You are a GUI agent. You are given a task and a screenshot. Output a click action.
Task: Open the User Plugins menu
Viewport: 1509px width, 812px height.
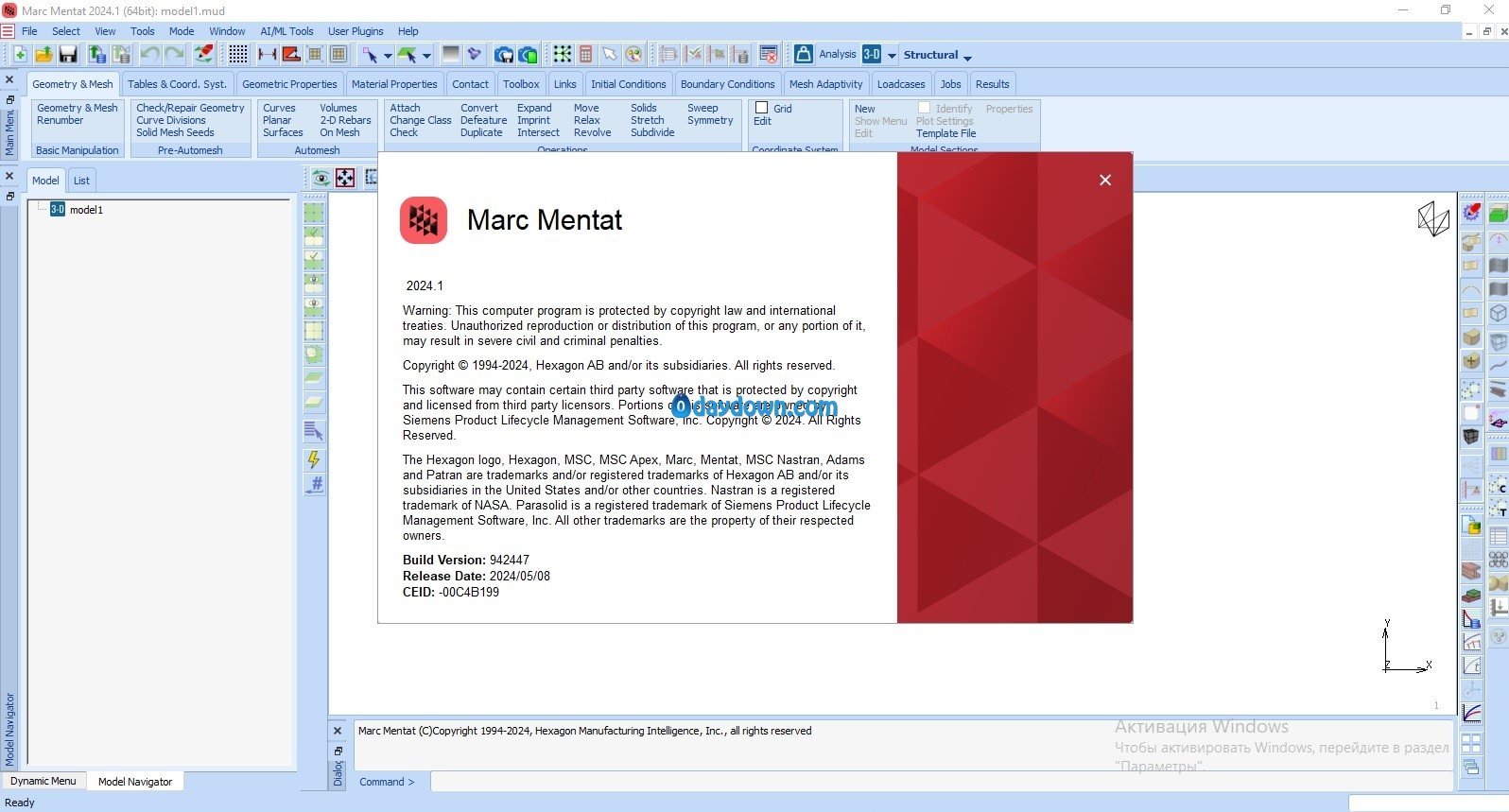coord(356,31)
